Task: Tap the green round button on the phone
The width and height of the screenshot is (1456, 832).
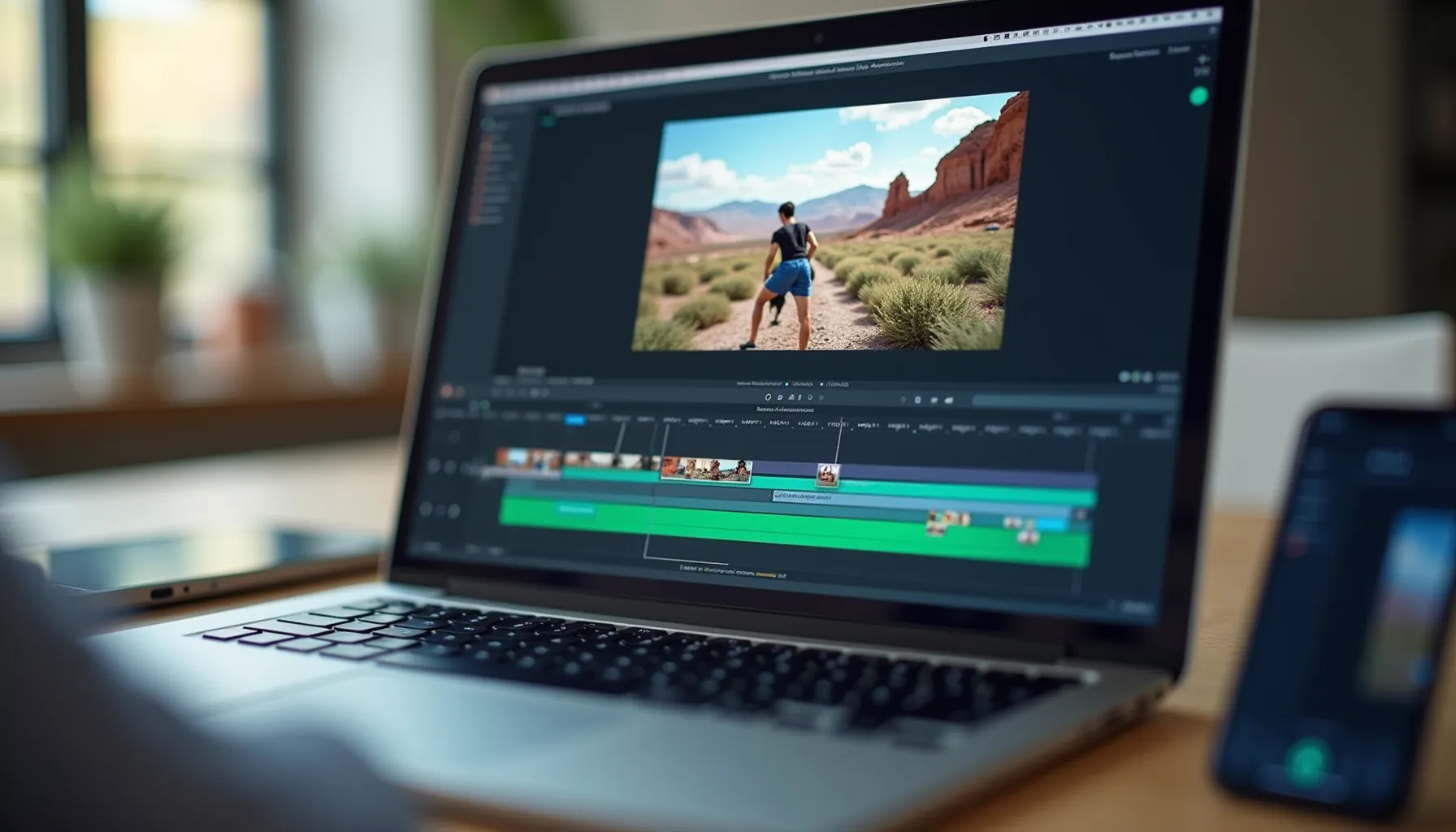Action: tap(1308, 763)
